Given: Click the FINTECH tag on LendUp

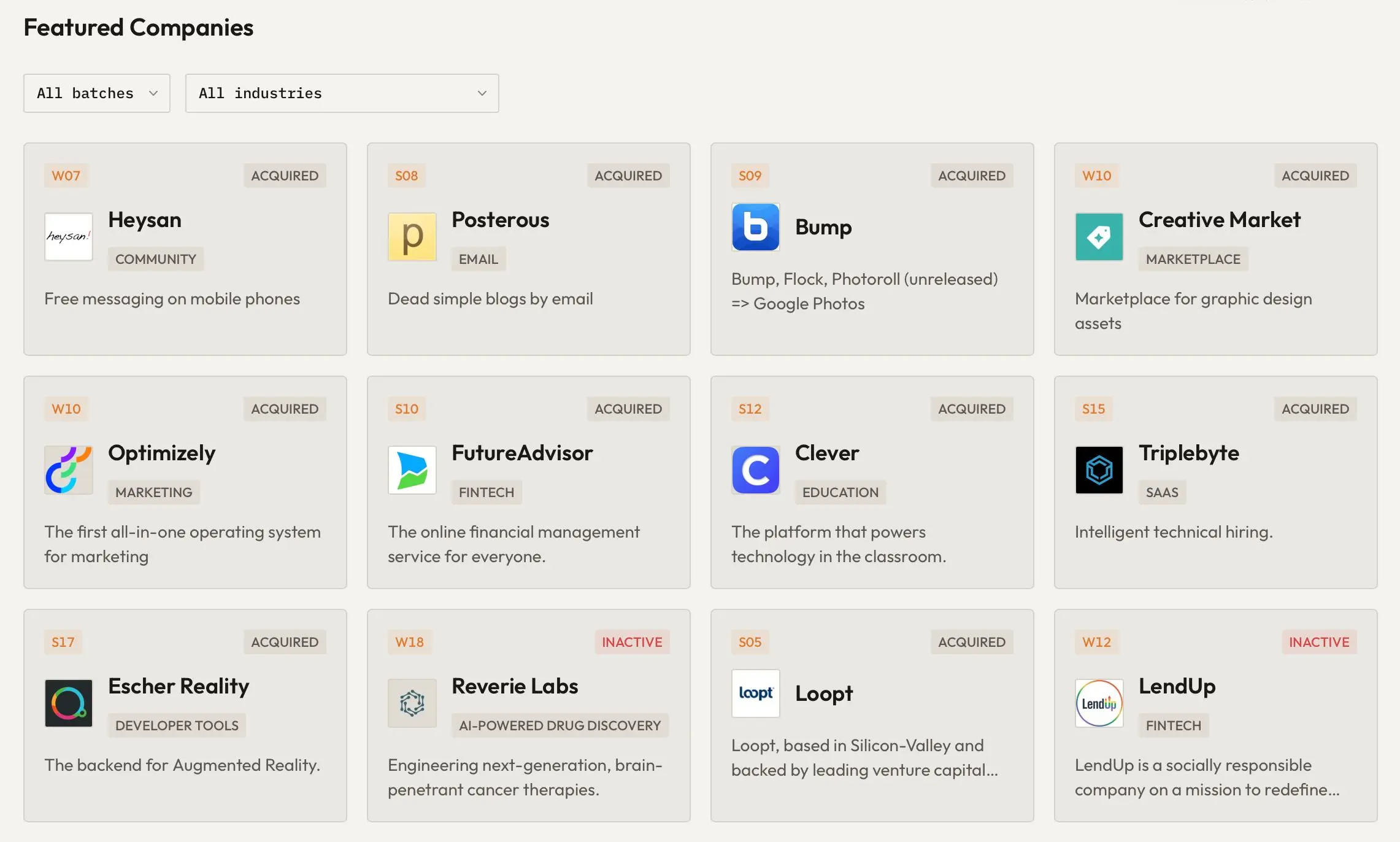Looking at the screenshot, I should pos(1174,725).
